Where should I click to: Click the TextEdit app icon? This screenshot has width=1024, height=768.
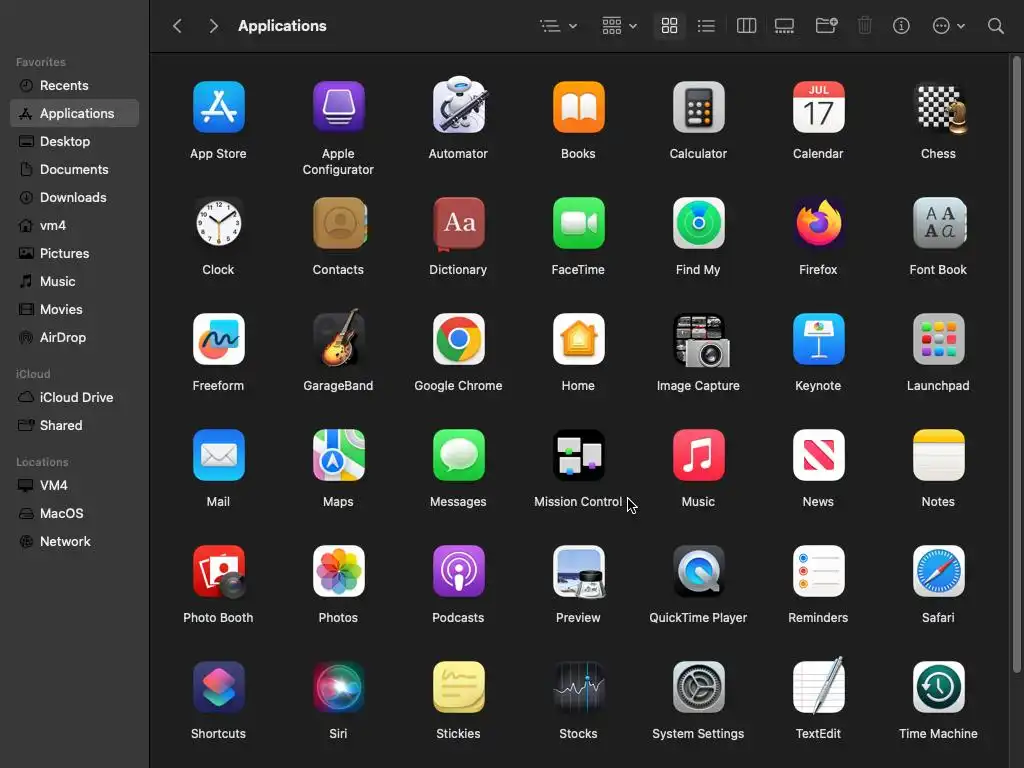point(818,686)
